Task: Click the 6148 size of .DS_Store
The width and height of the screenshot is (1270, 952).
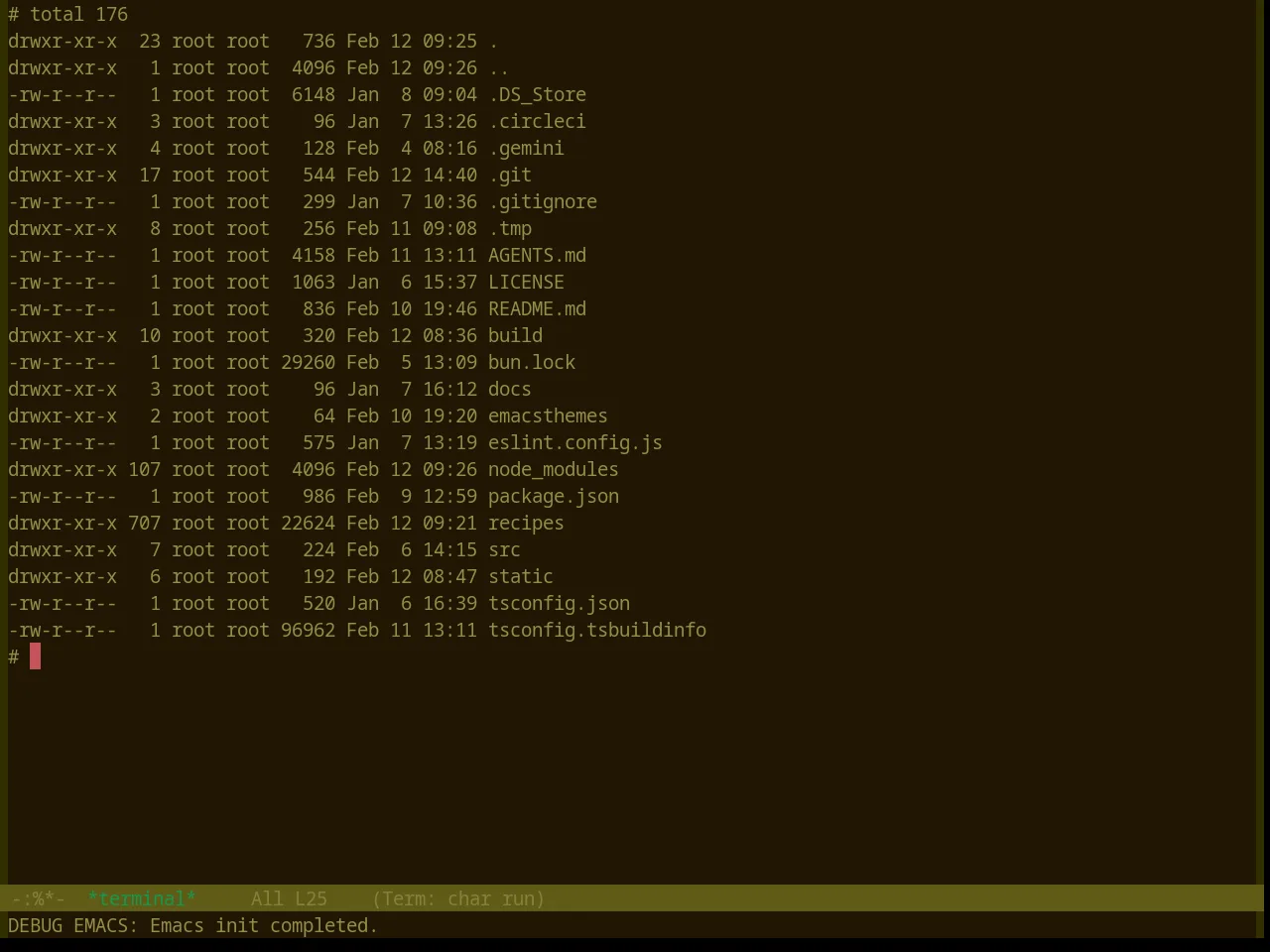Action: pos(314,94)
